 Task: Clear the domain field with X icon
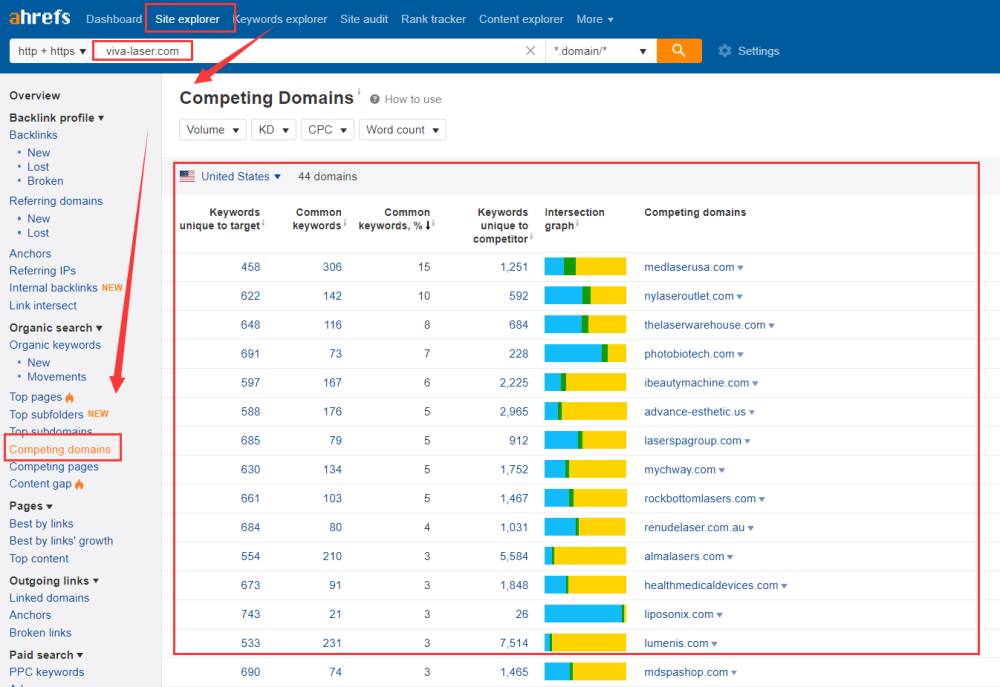click(530, 51)
